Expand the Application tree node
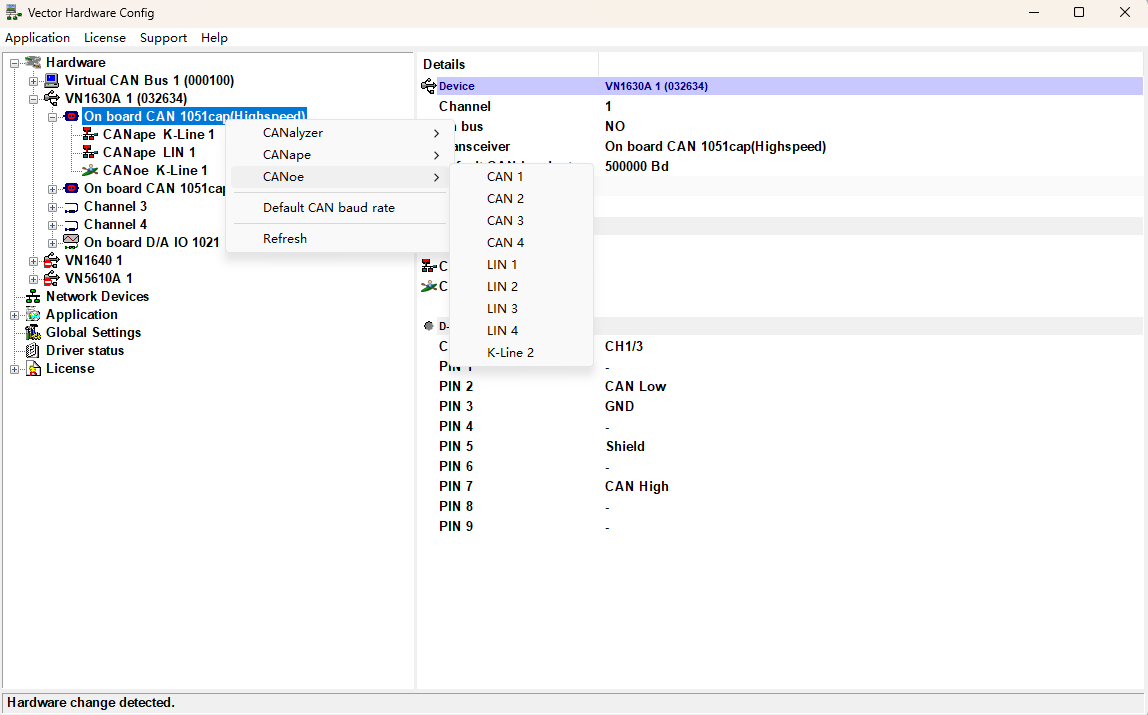Screen dimensions: 1148x715 click(14, 315)
